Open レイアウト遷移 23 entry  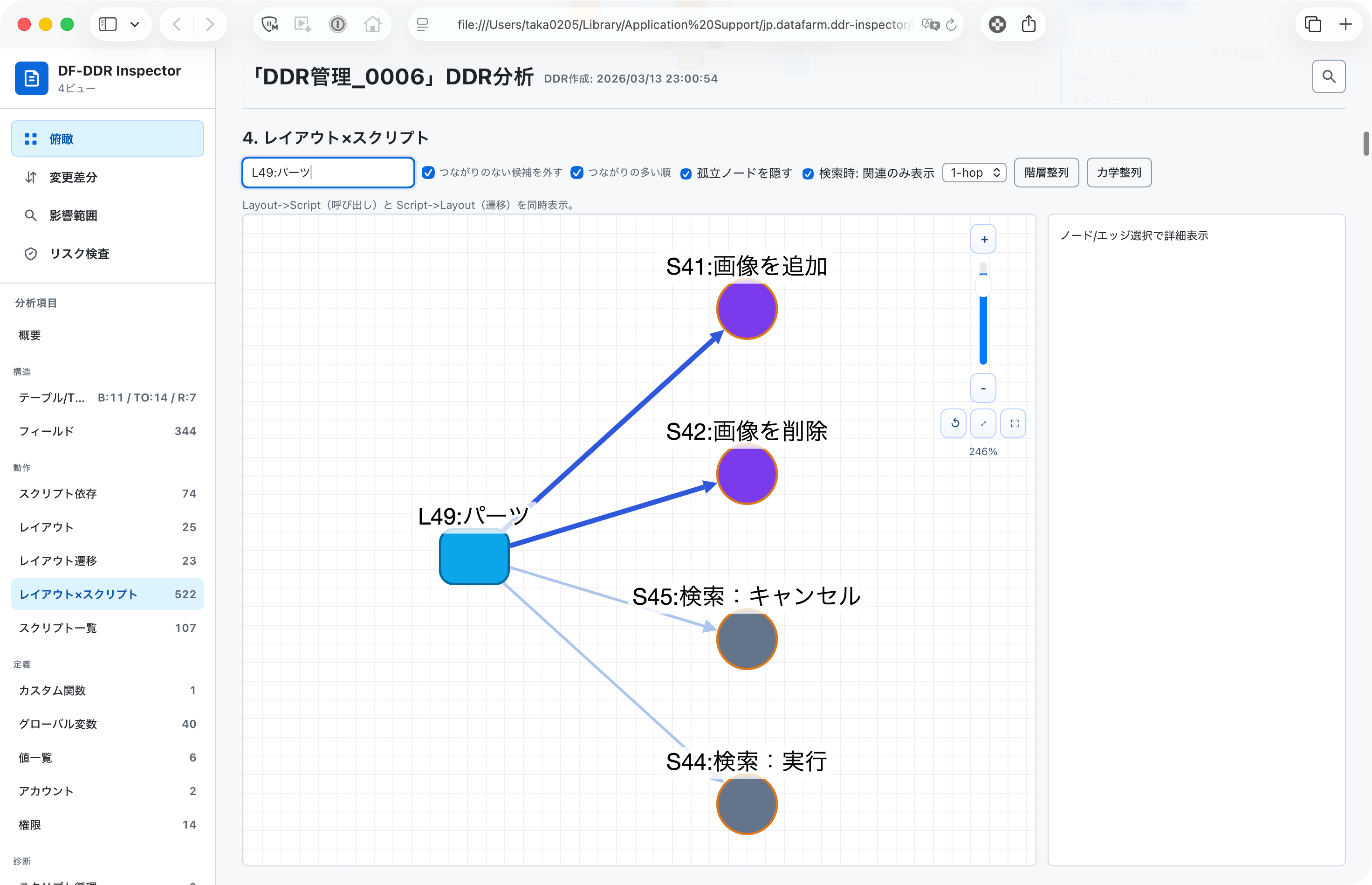coord(107,560)
